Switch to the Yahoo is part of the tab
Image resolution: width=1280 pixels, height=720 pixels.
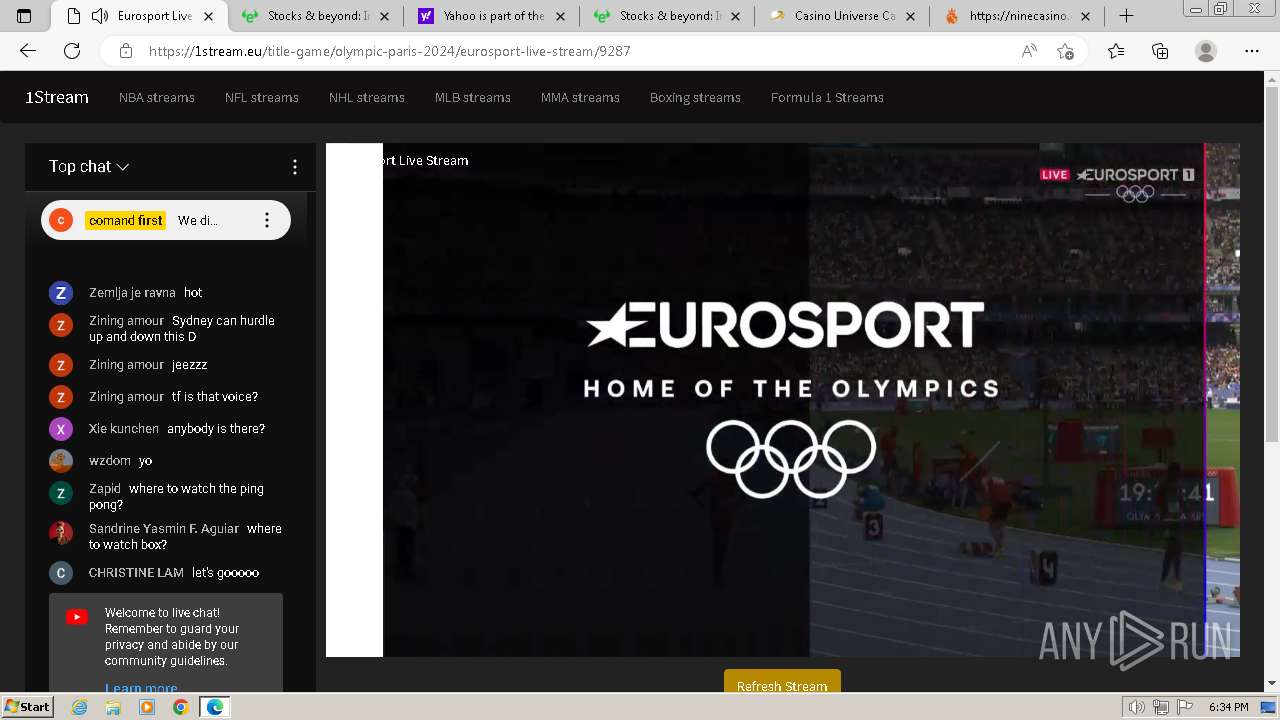pyautogui.click(x=491, y=16)
